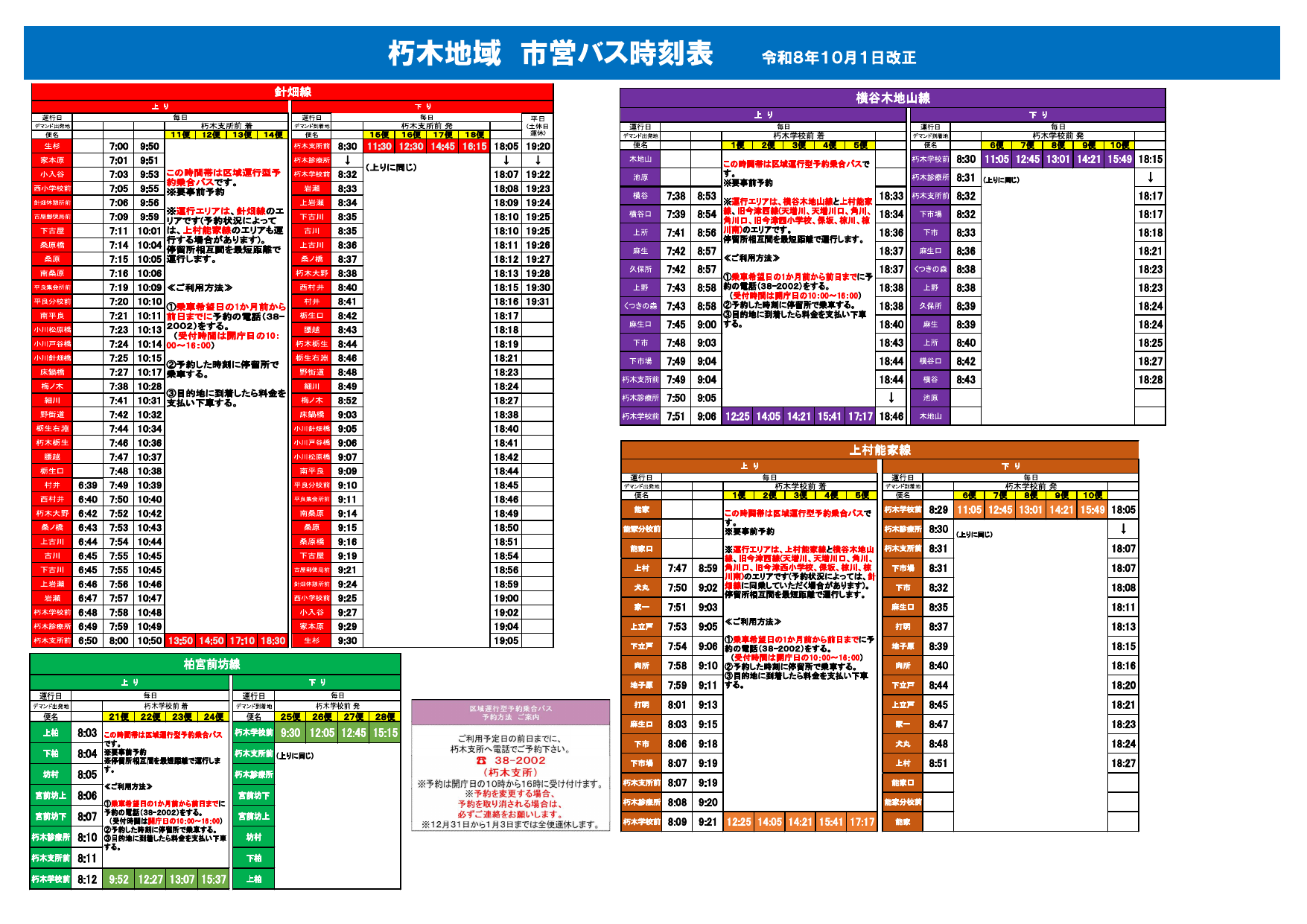Click the "24便" trip header

(214, 717)
